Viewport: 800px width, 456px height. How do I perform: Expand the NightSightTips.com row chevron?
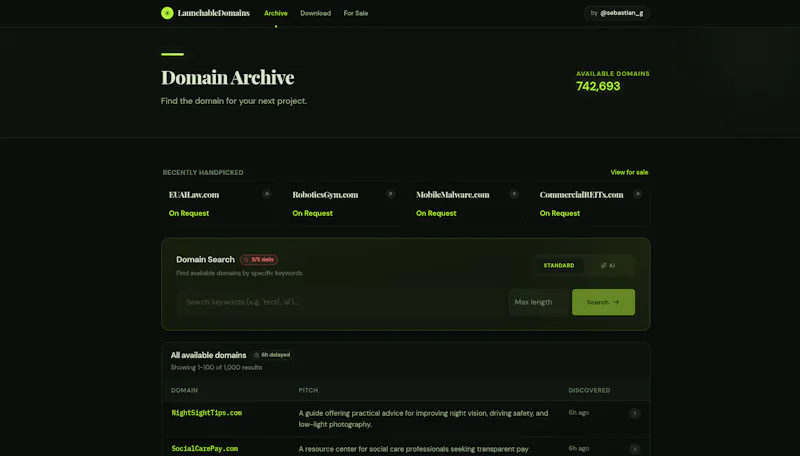(x=635, y=413)
